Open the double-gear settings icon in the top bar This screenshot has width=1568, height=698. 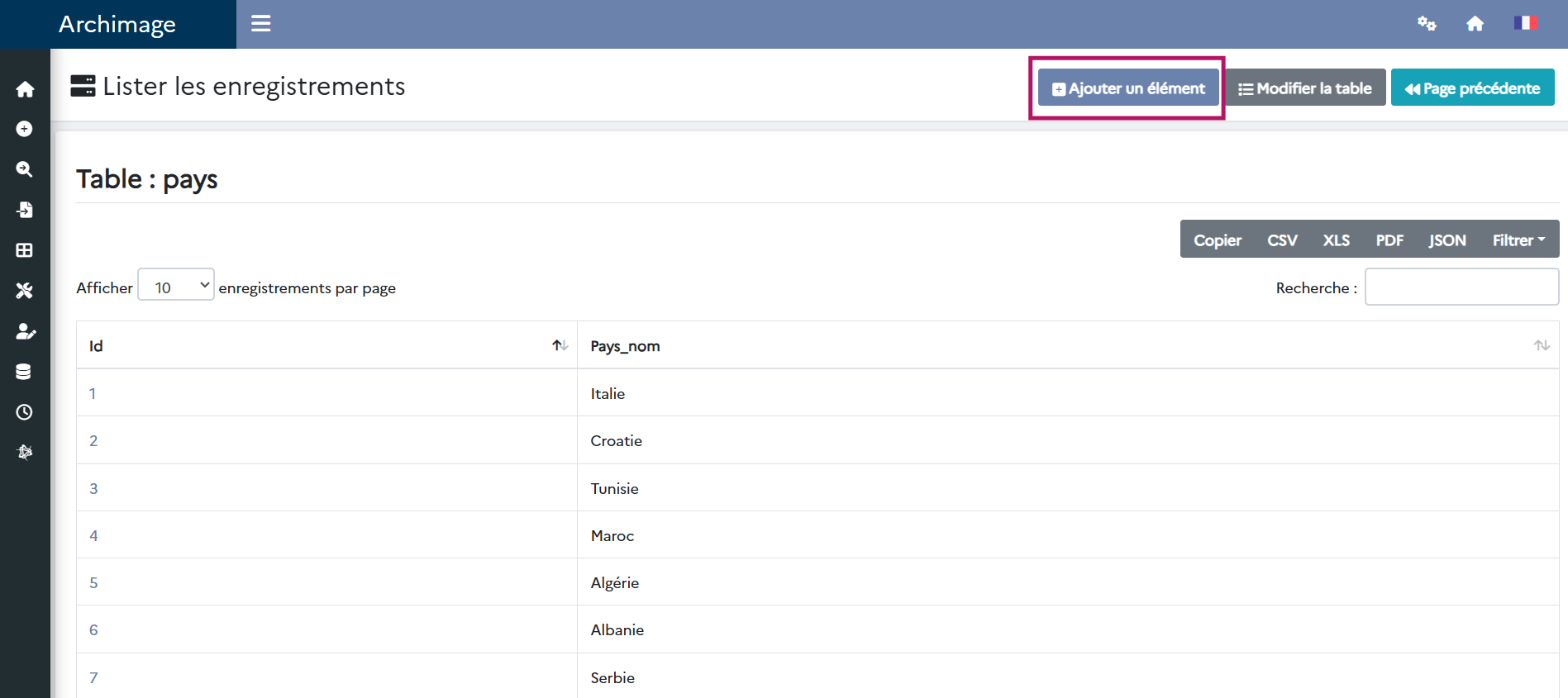click(x=1427, y=24)
